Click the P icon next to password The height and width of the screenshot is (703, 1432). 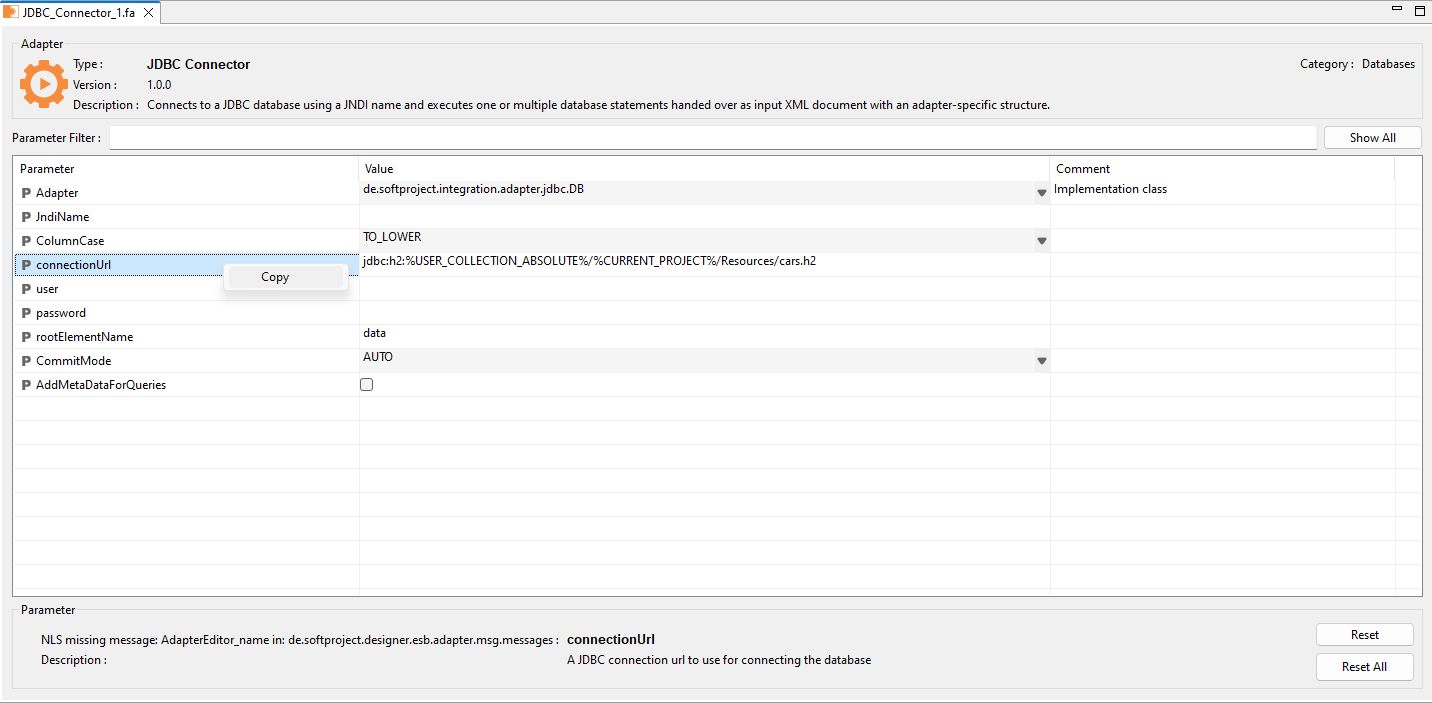coord(26,313)
